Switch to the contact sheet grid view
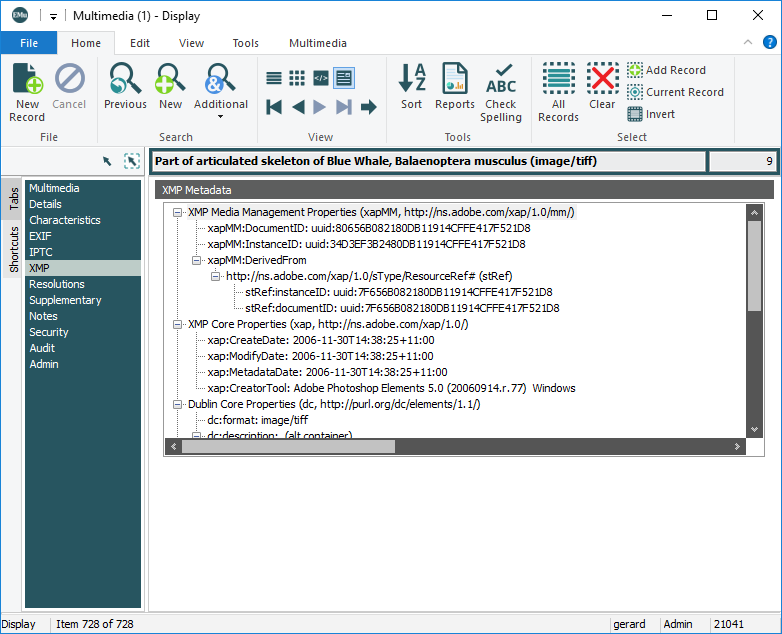This screenshot has width=782, height=634. 297,78
